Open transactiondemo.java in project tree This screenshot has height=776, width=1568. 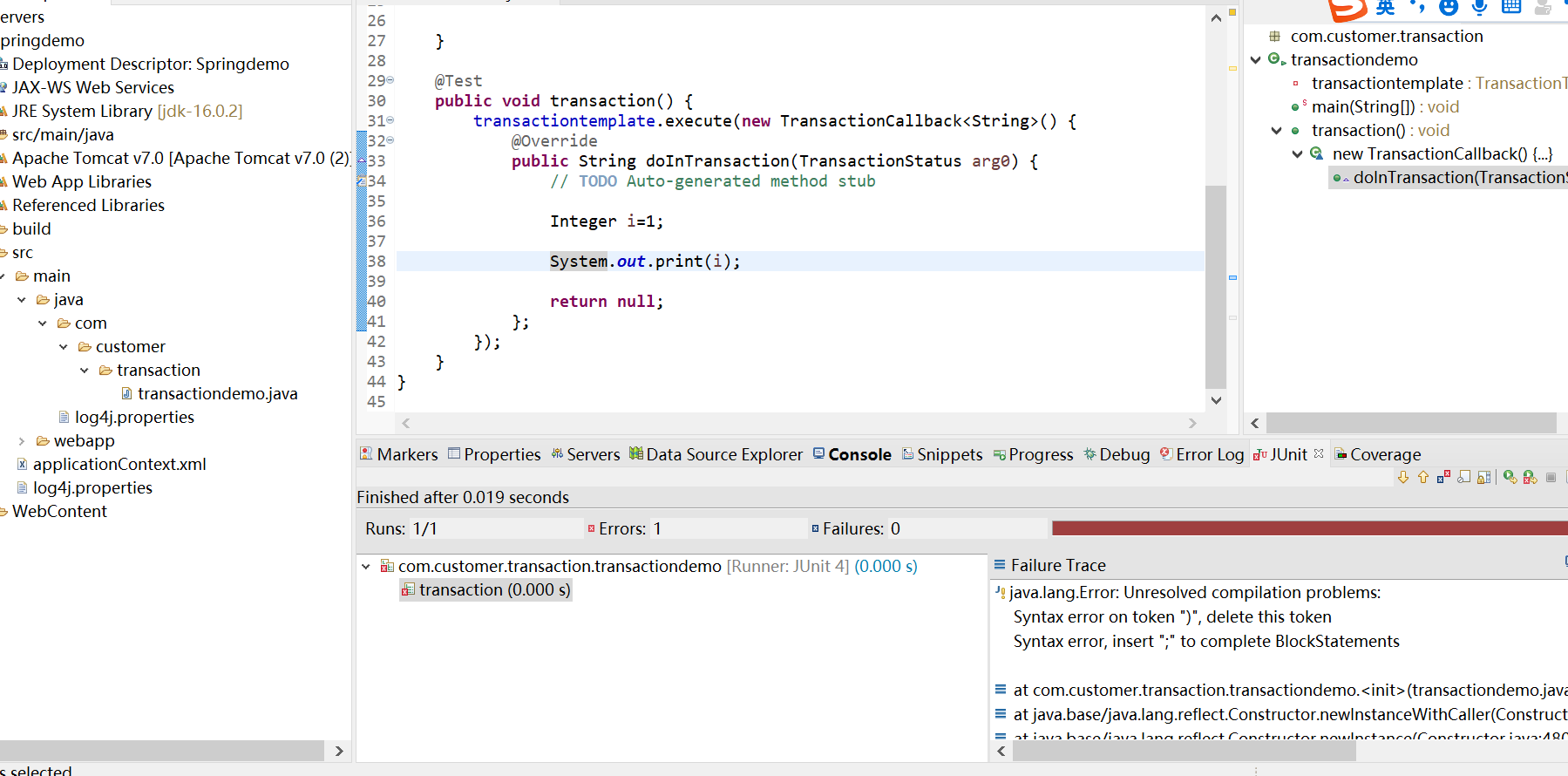pyautogui.click(x=217, y=394)
